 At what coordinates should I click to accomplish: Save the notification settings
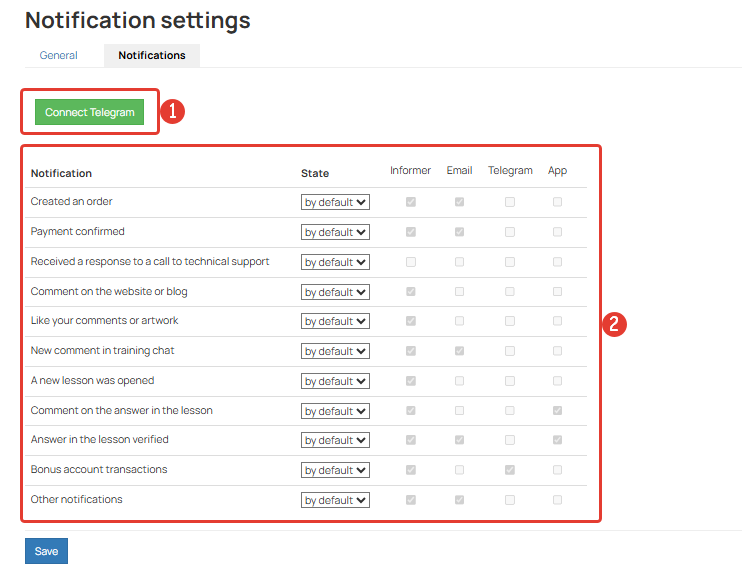[46, 551]
